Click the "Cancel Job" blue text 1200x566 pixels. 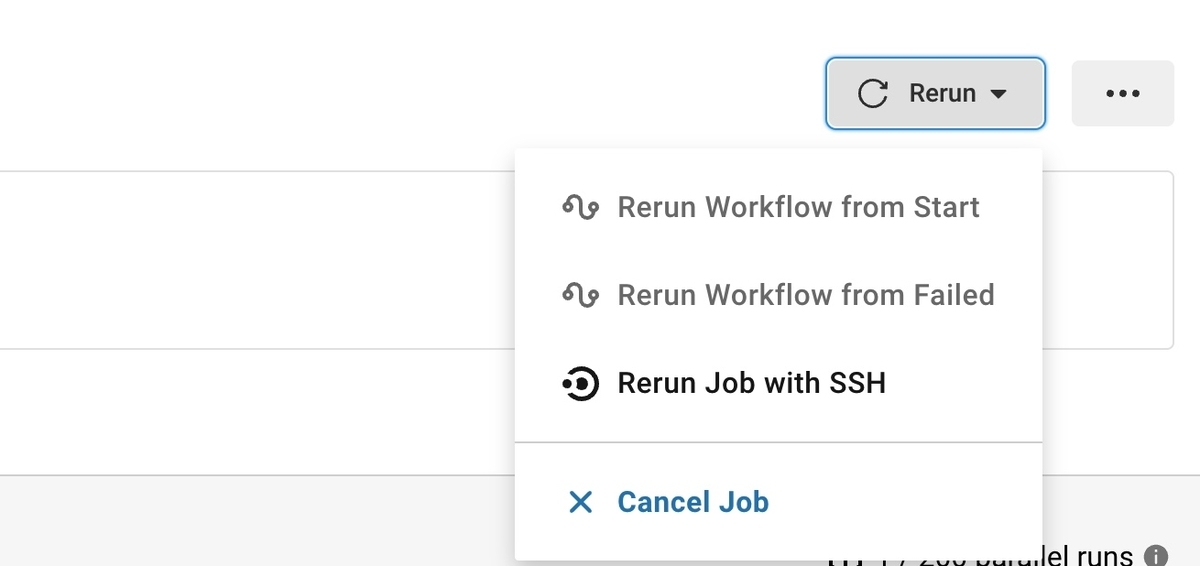[x=693, y=502]
